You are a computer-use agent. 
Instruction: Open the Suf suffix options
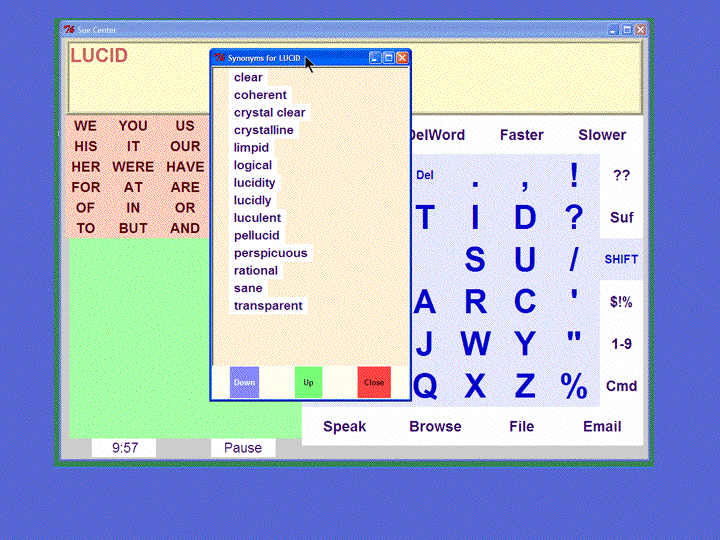[621, 218]
